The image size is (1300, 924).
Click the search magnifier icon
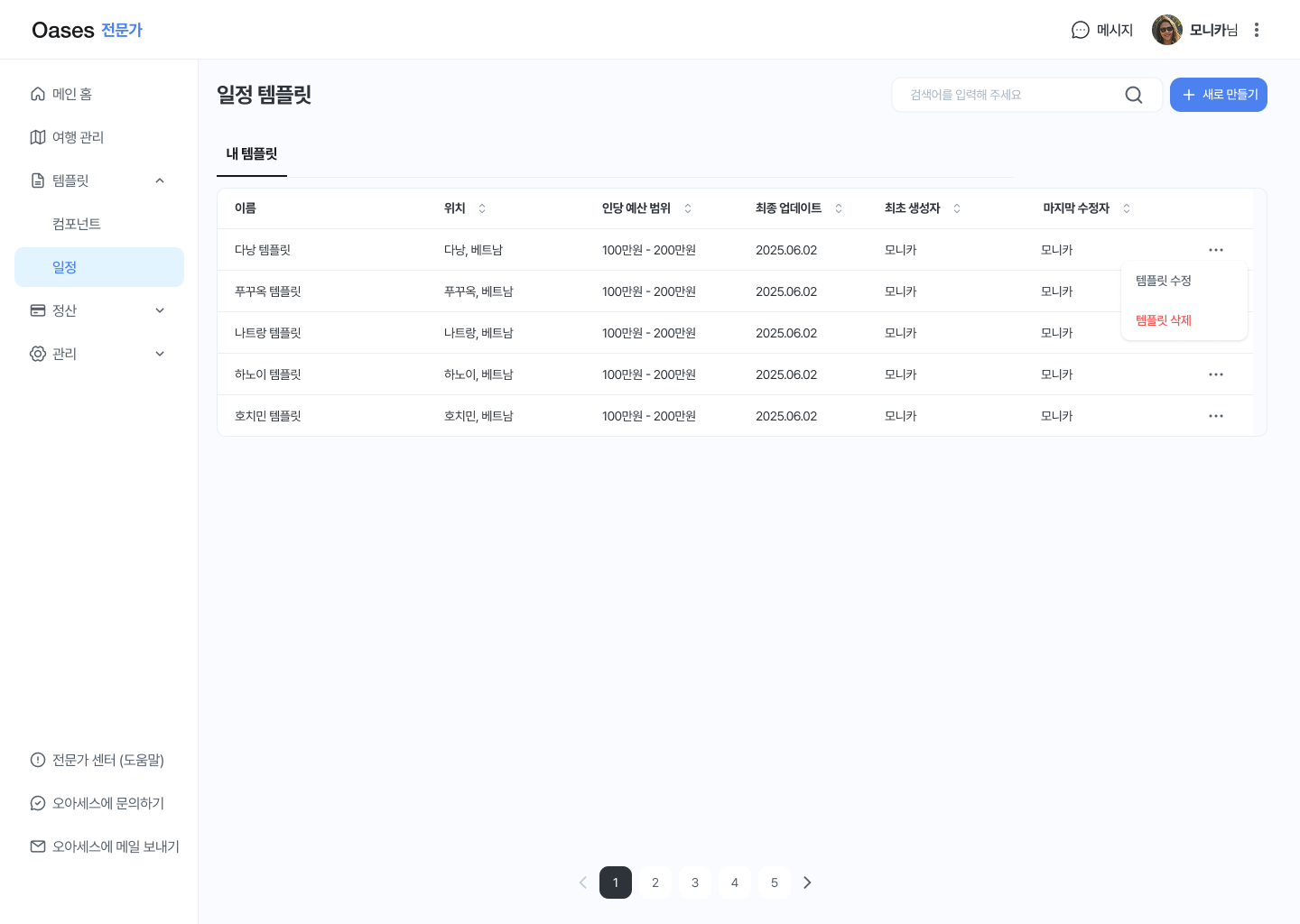coord(1134,95)
